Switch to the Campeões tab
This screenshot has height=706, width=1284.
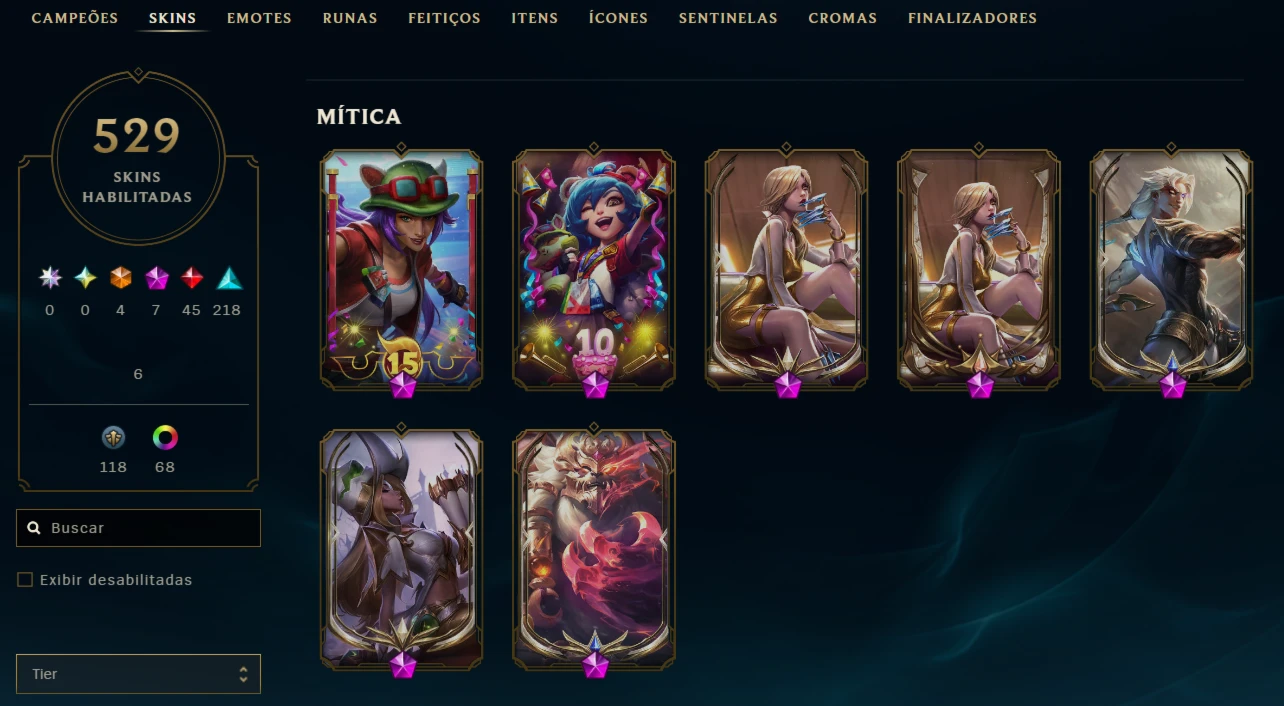click(75, 18)
